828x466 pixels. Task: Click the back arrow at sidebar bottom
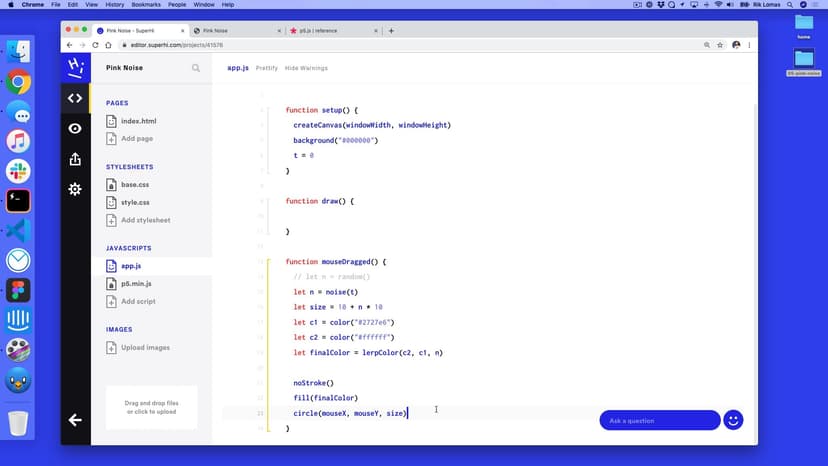click(75, 420)
